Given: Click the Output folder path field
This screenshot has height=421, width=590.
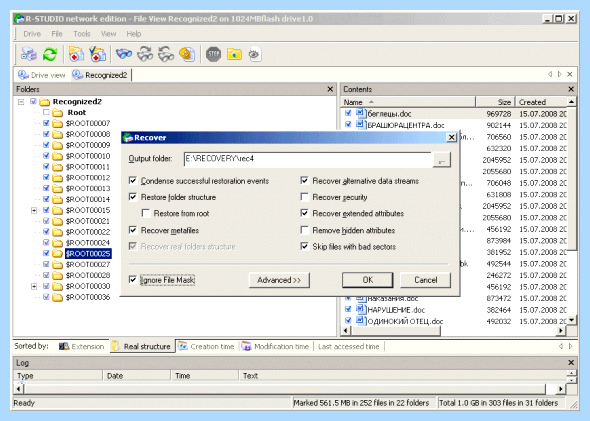Looking at the screenshot, I should point(308,159).
